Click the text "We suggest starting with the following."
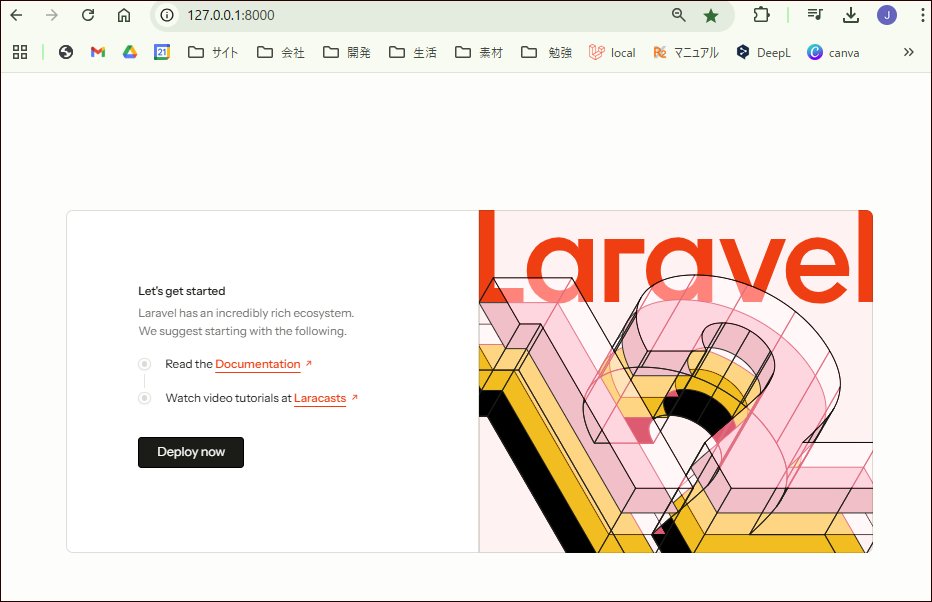932x602 pixels. pos(243,330)
